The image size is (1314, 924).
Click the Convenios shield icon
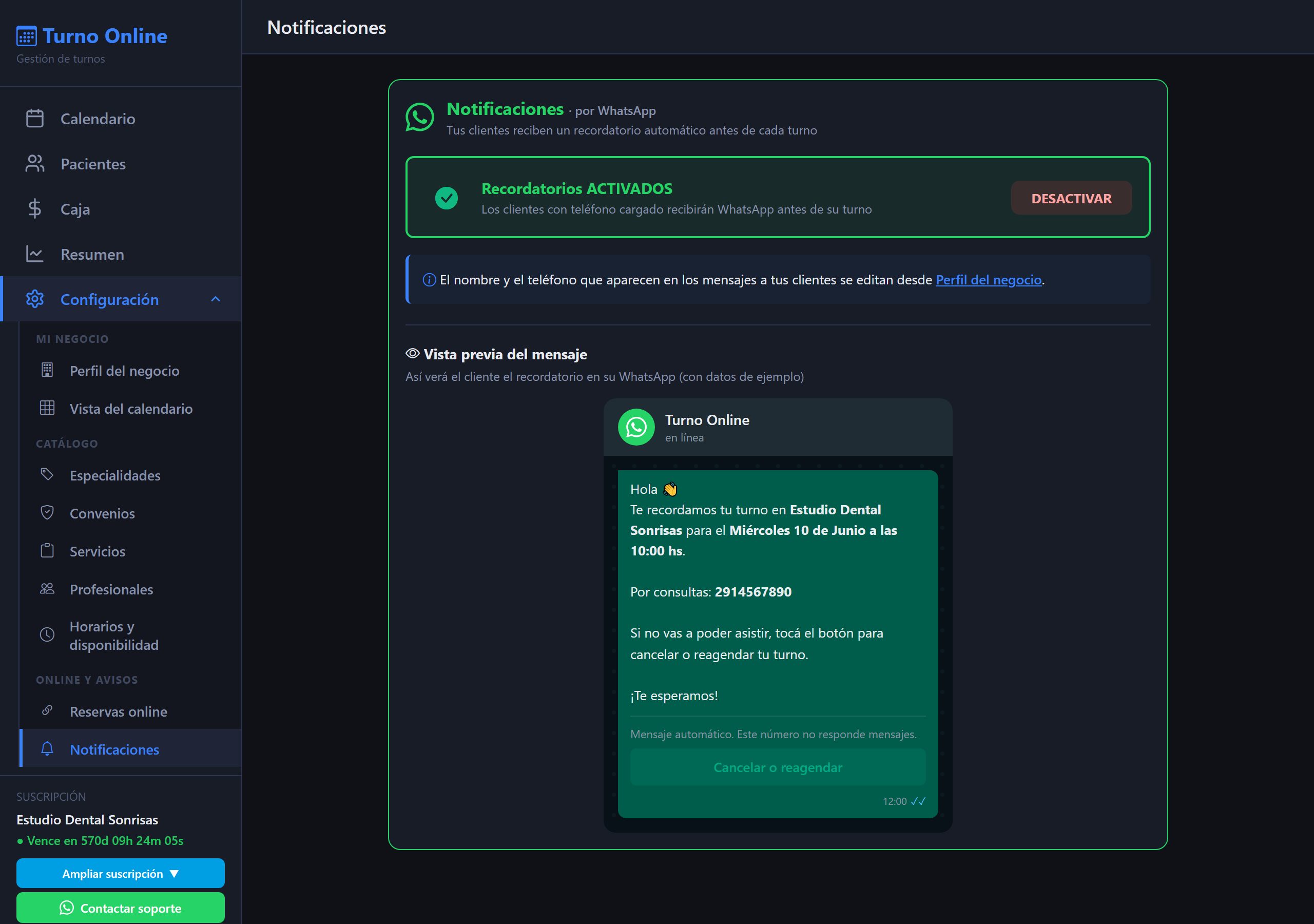[x=48, y=512]
